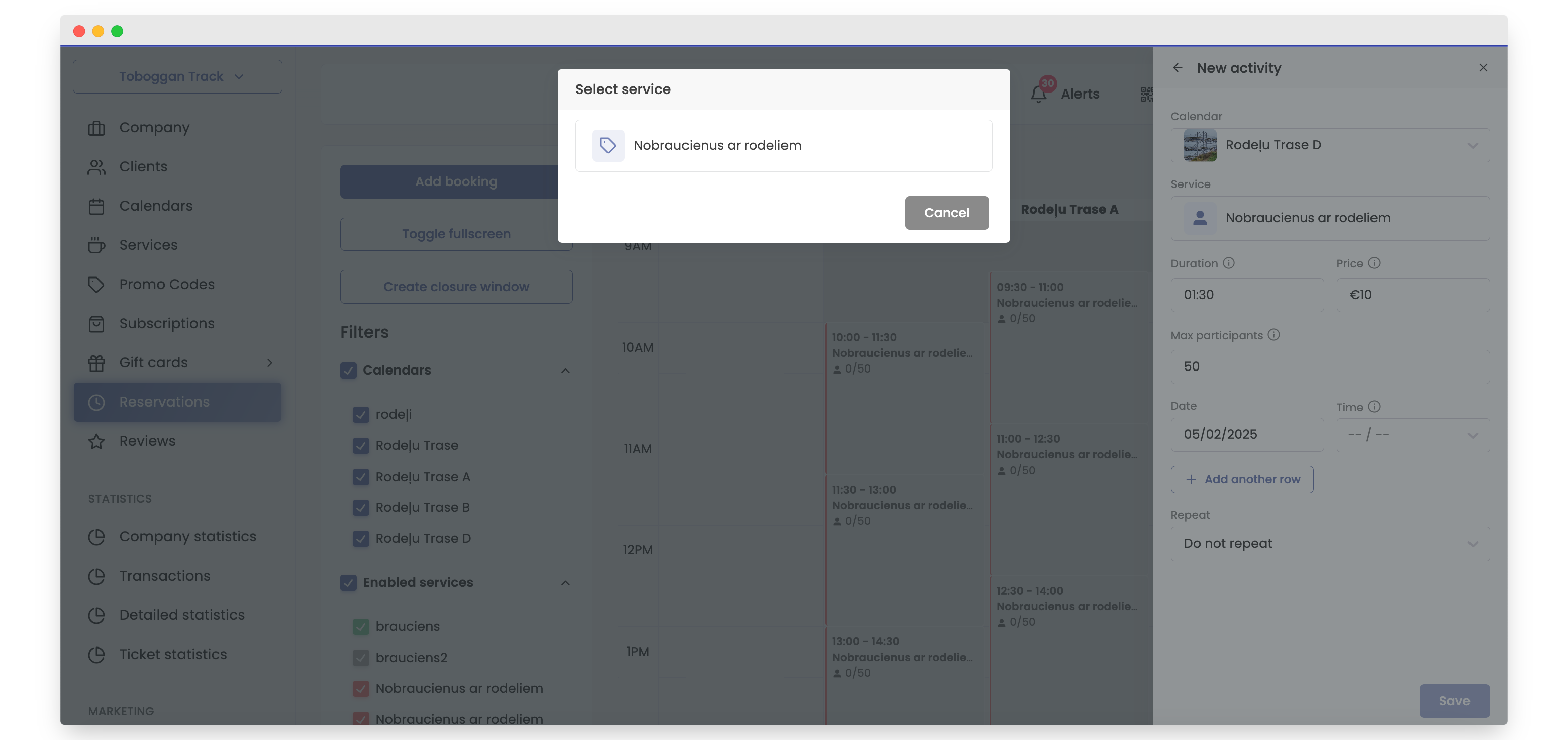Click the Gift cards icon in sidebar
Image resolution: width=1568 pixels, height=740 pixels.
(96, 363)
